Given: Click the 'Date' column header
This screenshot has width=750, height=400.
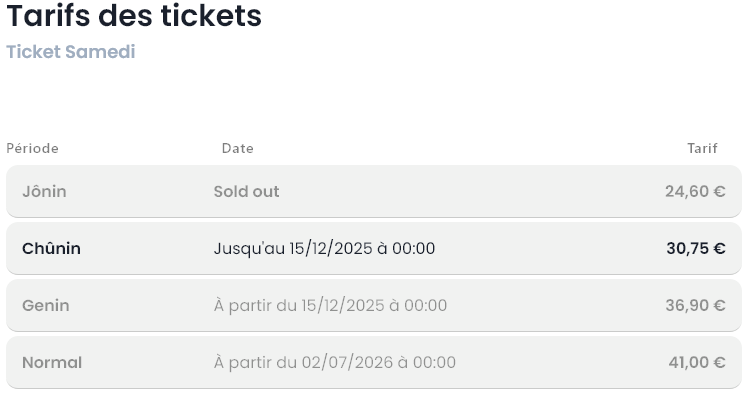Looking at the screenshot, I should click(237, 148).
